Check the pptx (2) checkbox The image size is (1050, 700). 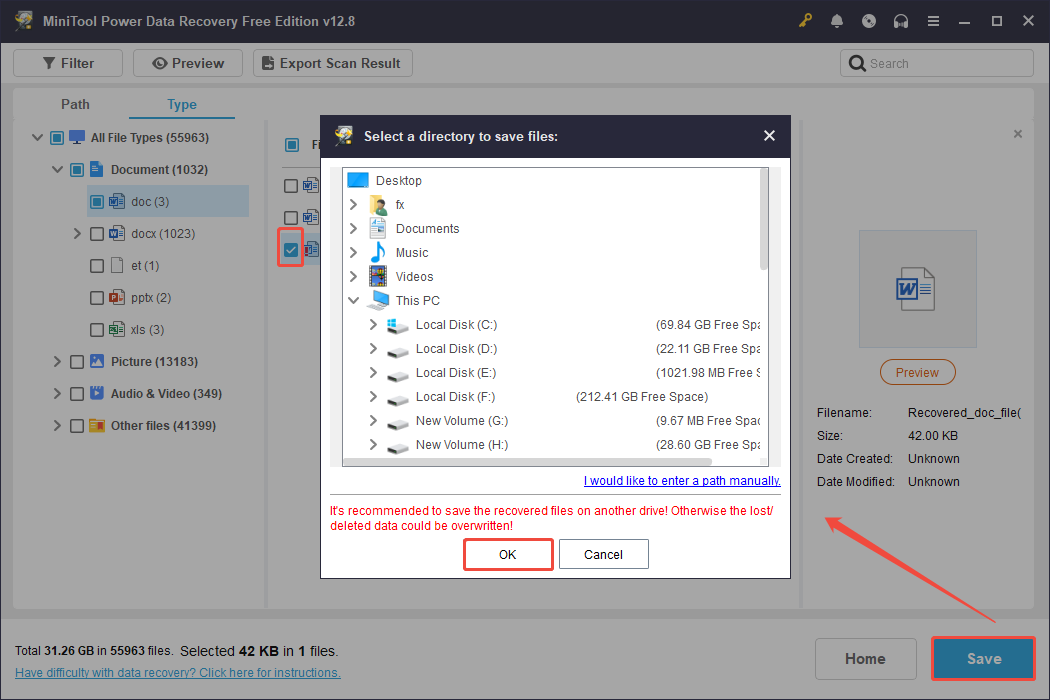pos(97,297)
